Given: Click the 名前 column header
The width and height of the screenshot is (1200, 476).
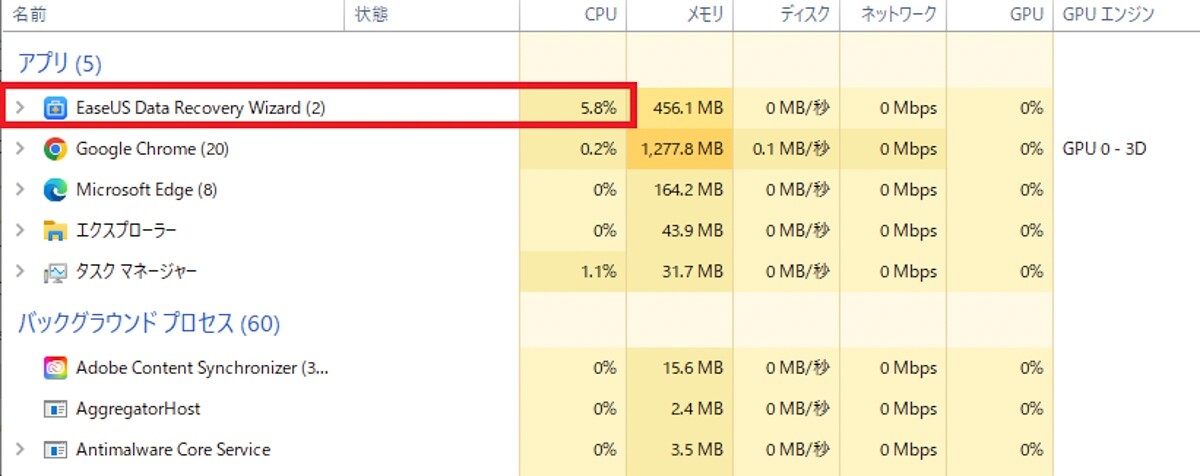Looking at the screenshot, I should (29, 15).
